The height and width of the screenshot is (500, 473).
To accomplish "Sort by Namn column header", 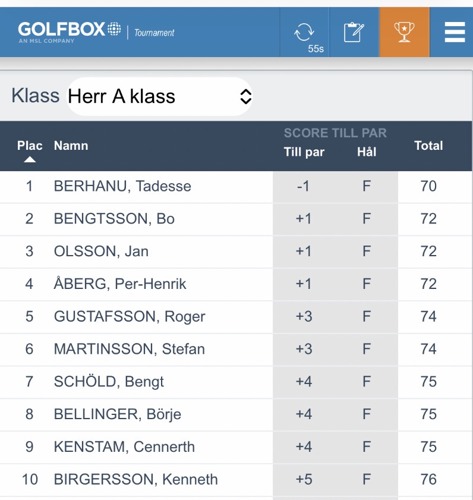I will pyautogui.click(x=71, y=146).
